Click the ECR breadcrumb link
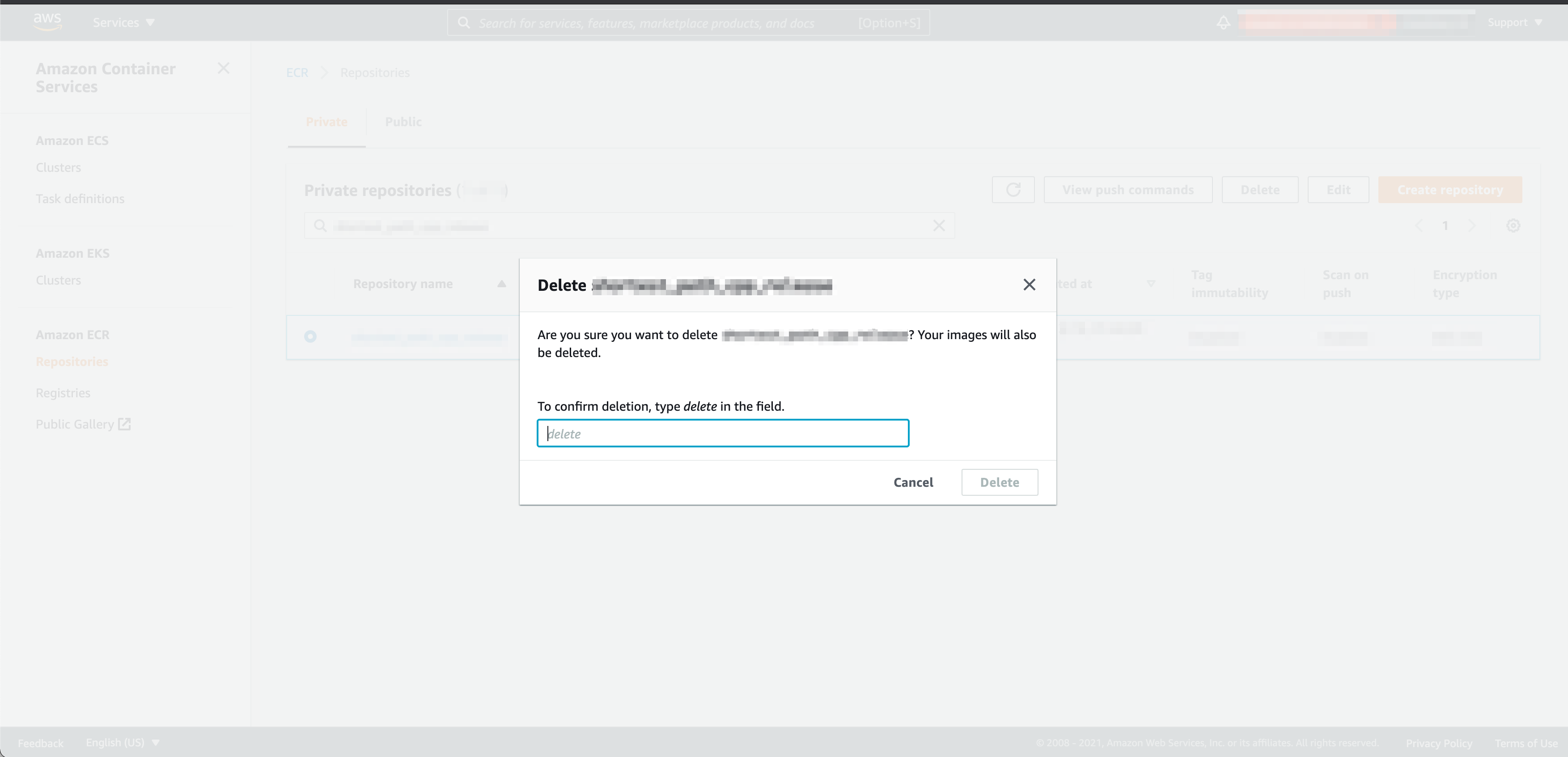This screenshot has width=1568, height=757. pos(297,72)
